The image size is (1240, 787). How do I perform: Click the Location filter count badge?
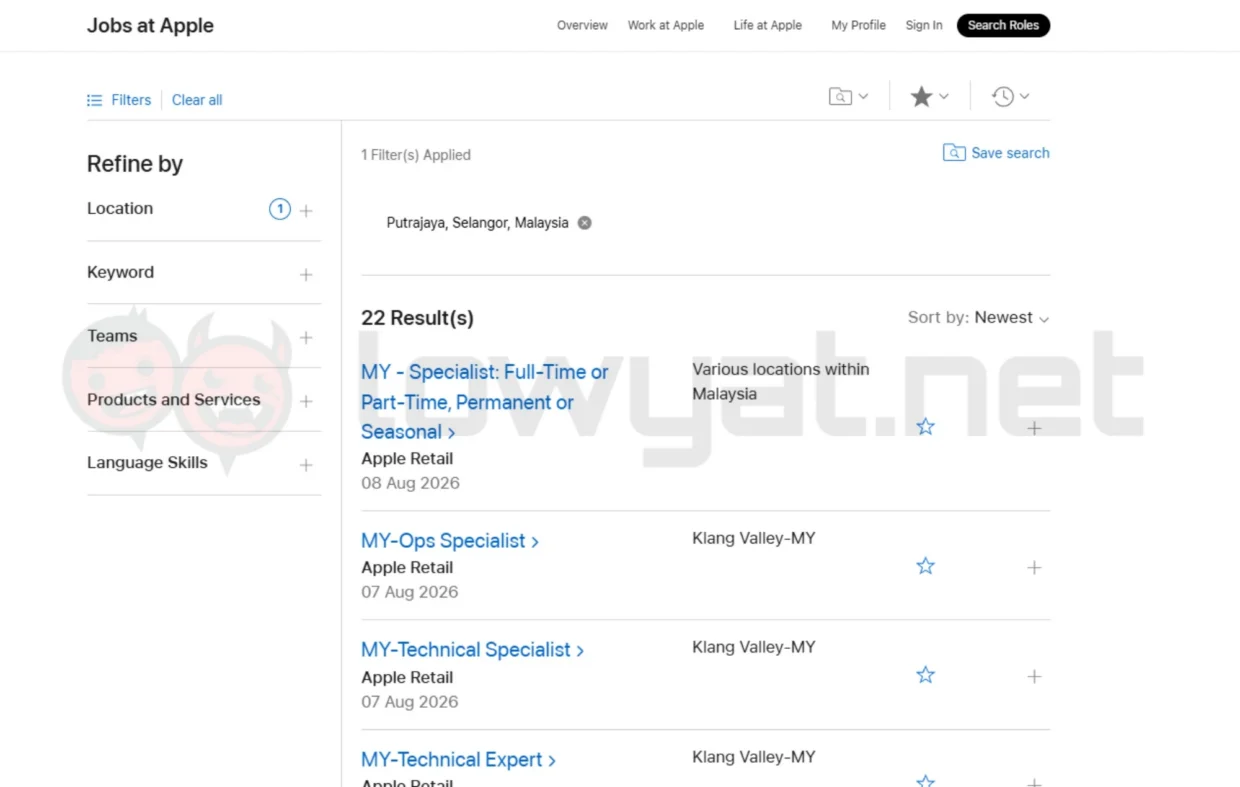click(280, 209)
